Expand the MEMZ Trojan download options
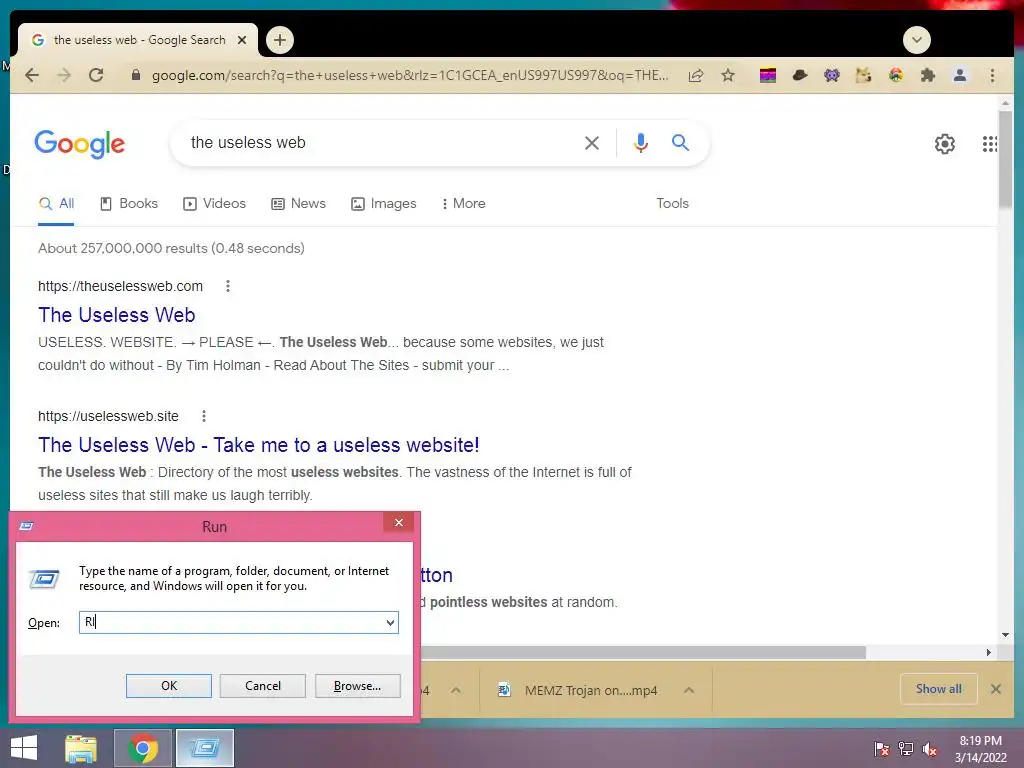 point(689,690)
